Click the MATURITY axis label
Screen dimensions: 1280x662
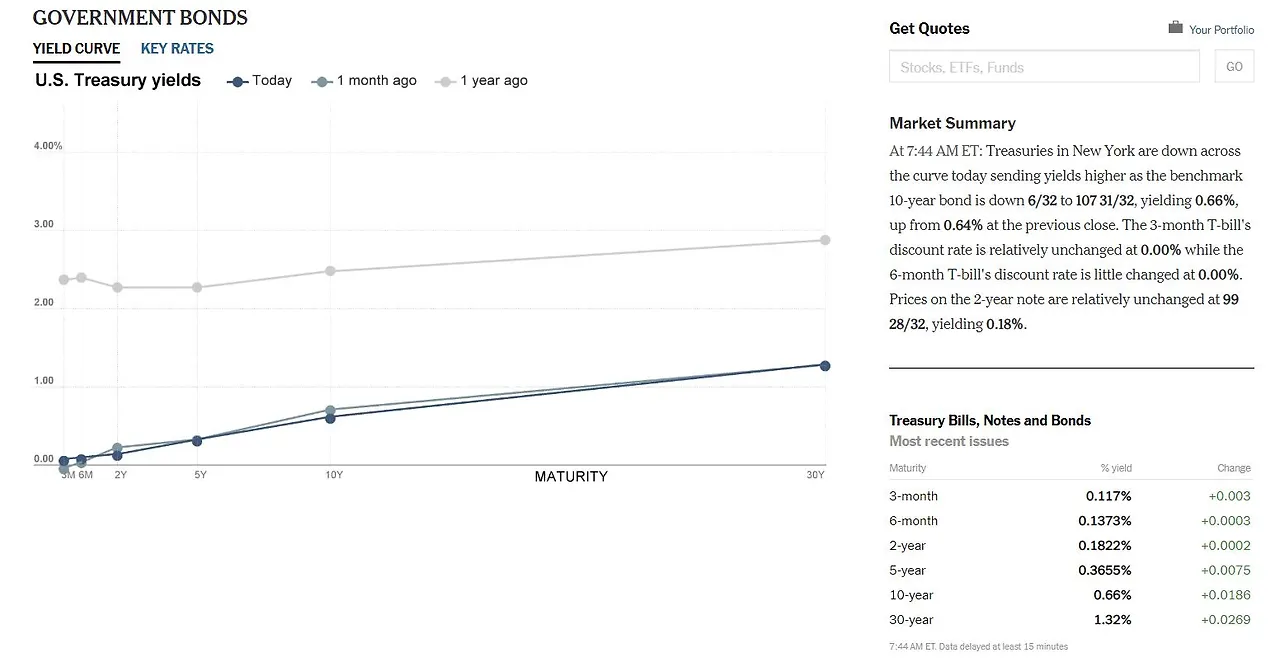pos(571,477)
